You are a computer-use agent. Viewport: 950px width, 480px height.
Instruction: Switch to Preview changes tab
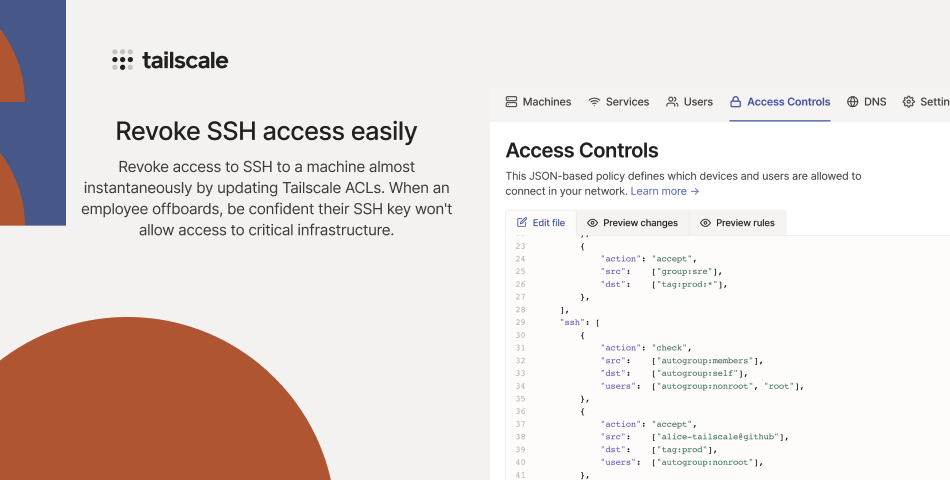point(633,223)
